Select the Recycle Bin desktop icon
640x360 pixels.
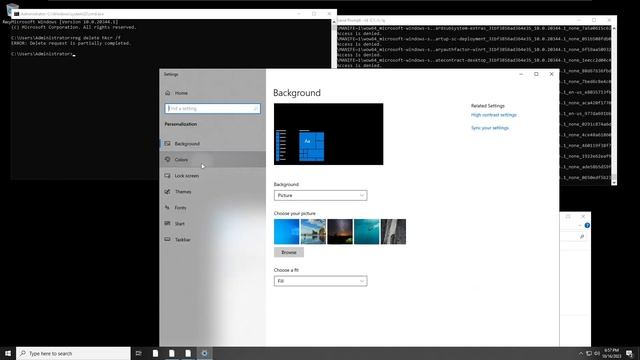point(12,9)
